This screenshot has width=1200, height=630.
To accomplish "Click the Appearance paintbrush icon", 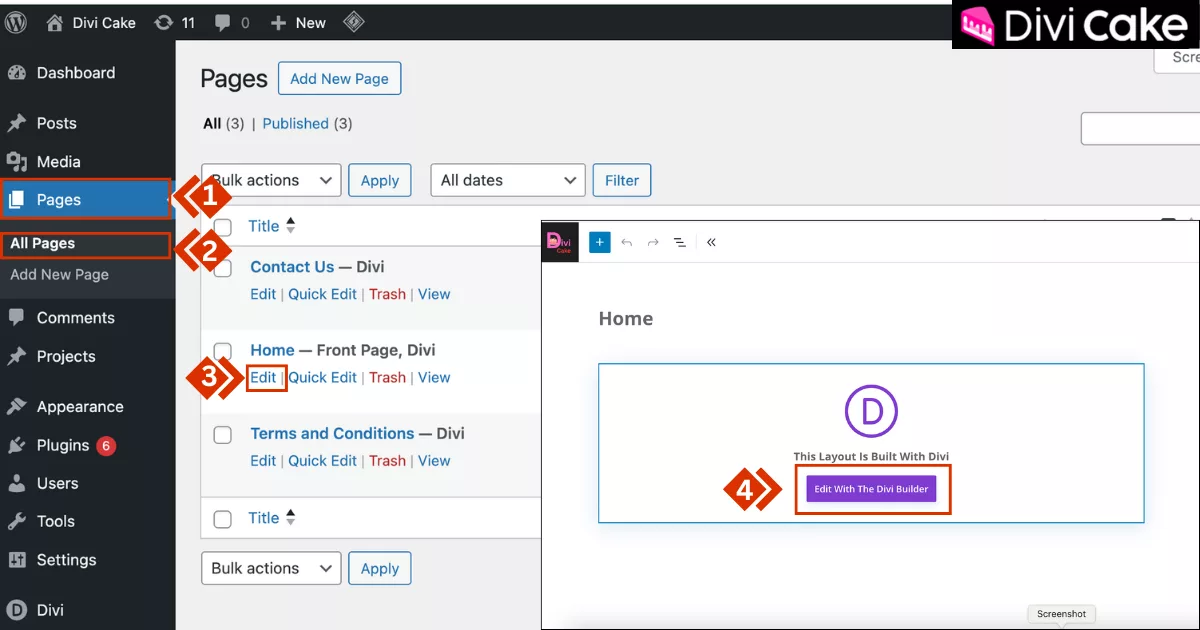I will (x=16, y=407).
